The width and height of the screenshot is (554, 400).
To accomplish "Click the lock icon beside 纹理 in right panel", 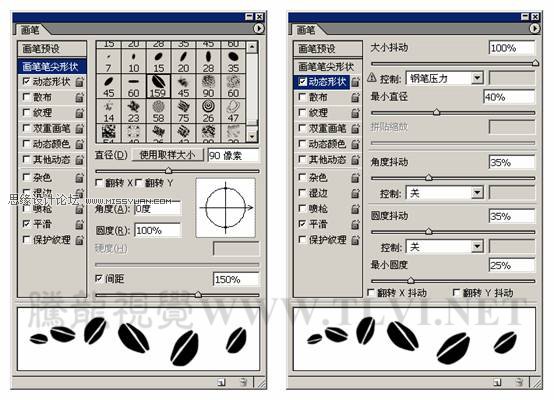I will pos(355,113).
